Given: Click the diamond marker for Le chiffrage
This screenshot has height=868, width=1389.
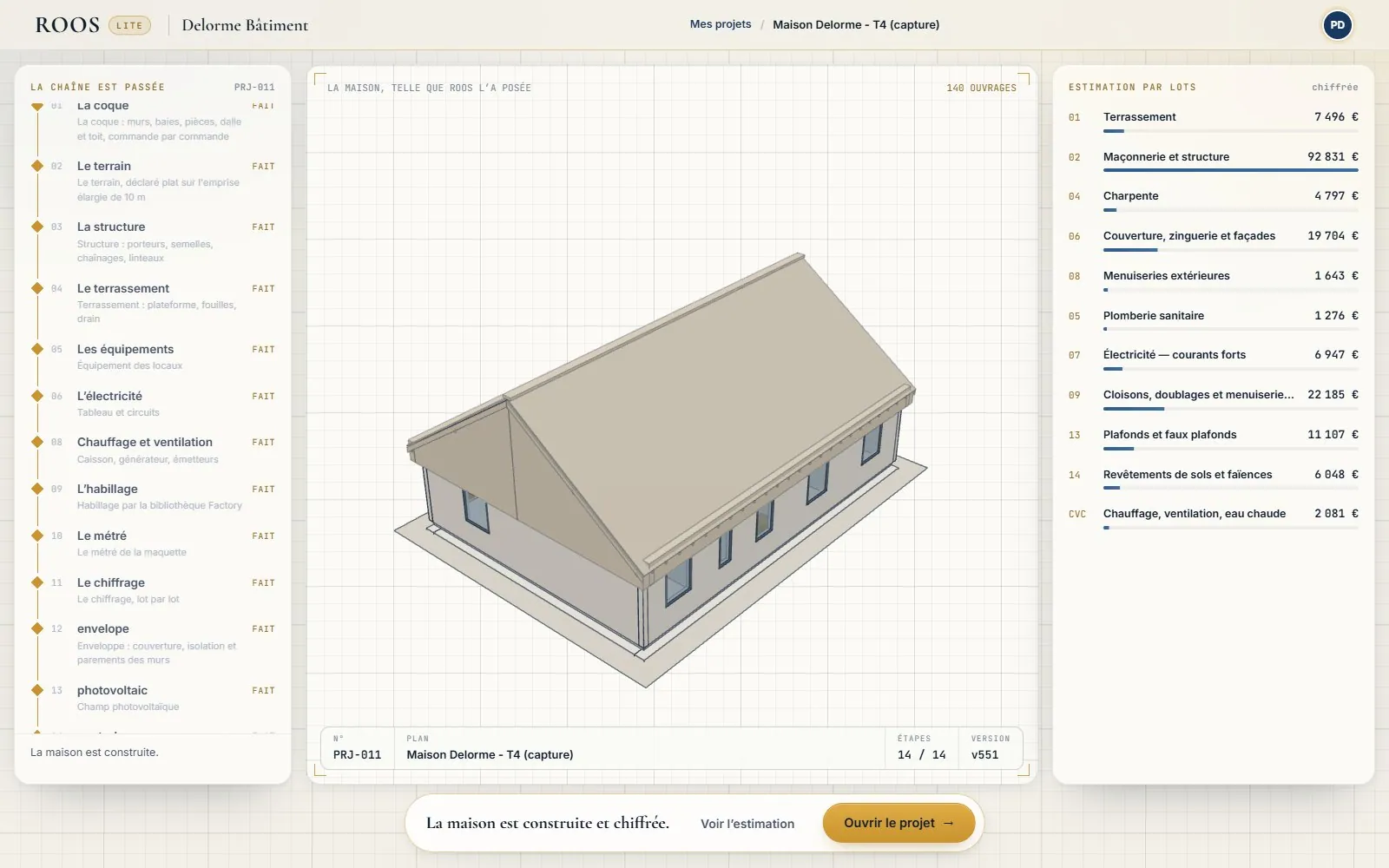Looking at the screenshot, I should pos(37,582).
